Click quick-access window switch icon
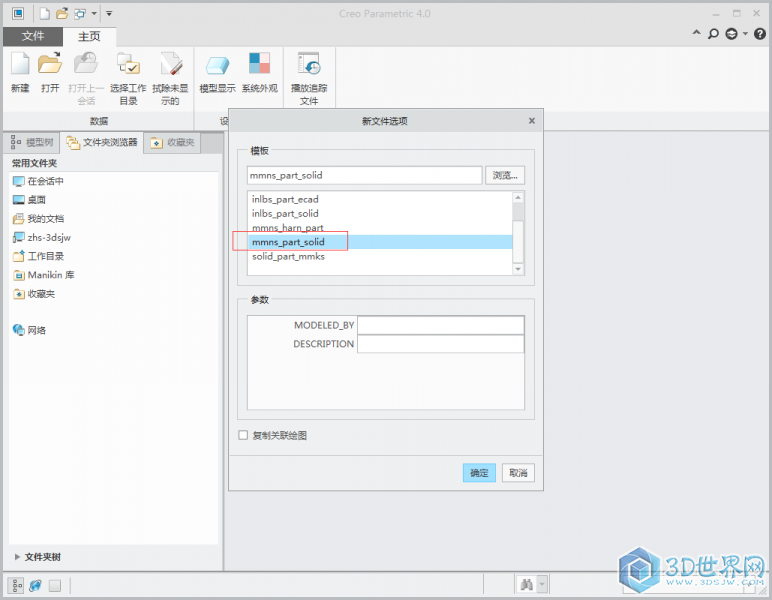772x600 pixels. (80, 14)
